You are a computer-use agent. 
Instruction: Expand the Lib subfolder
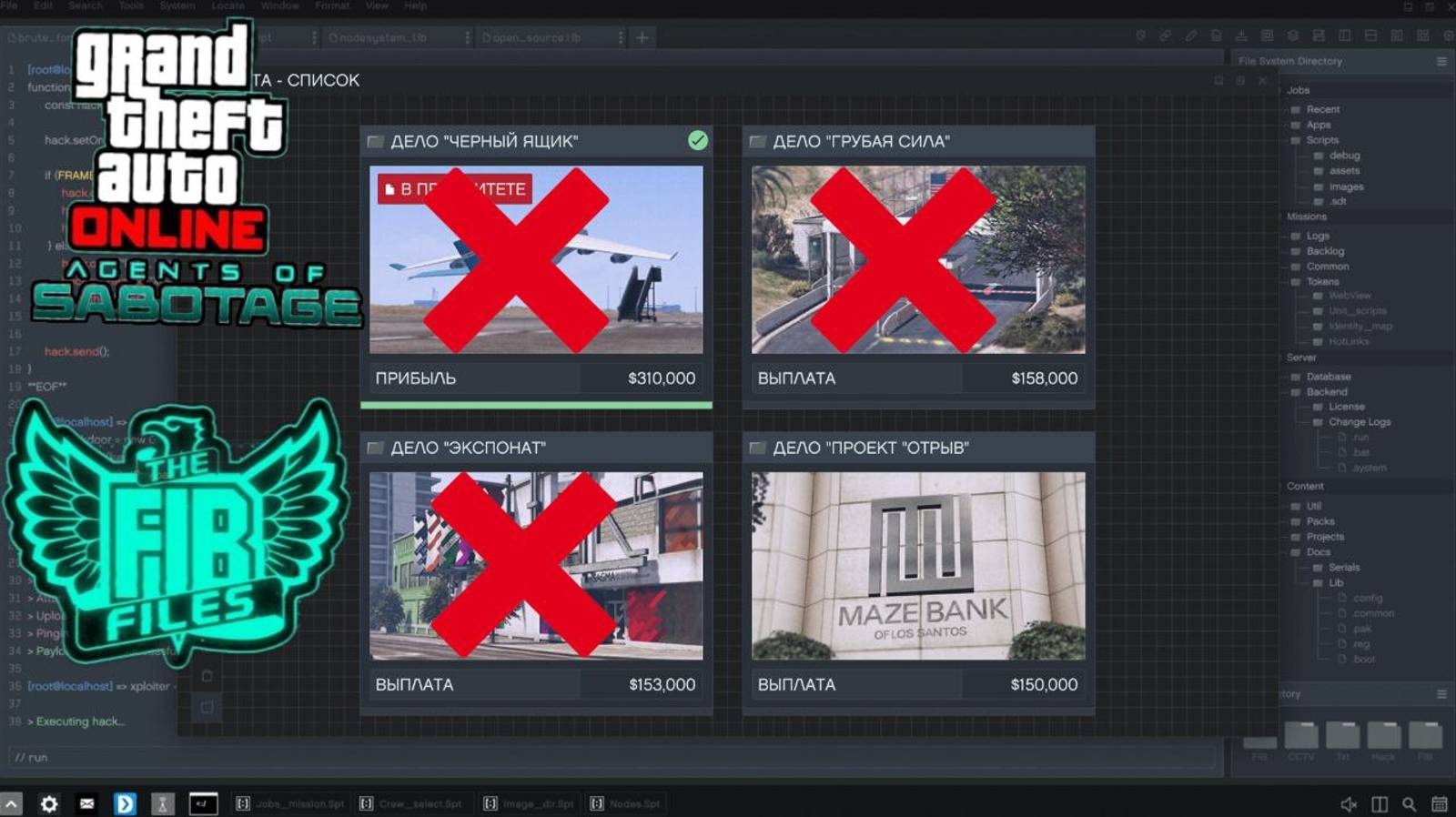[1329, 583]
